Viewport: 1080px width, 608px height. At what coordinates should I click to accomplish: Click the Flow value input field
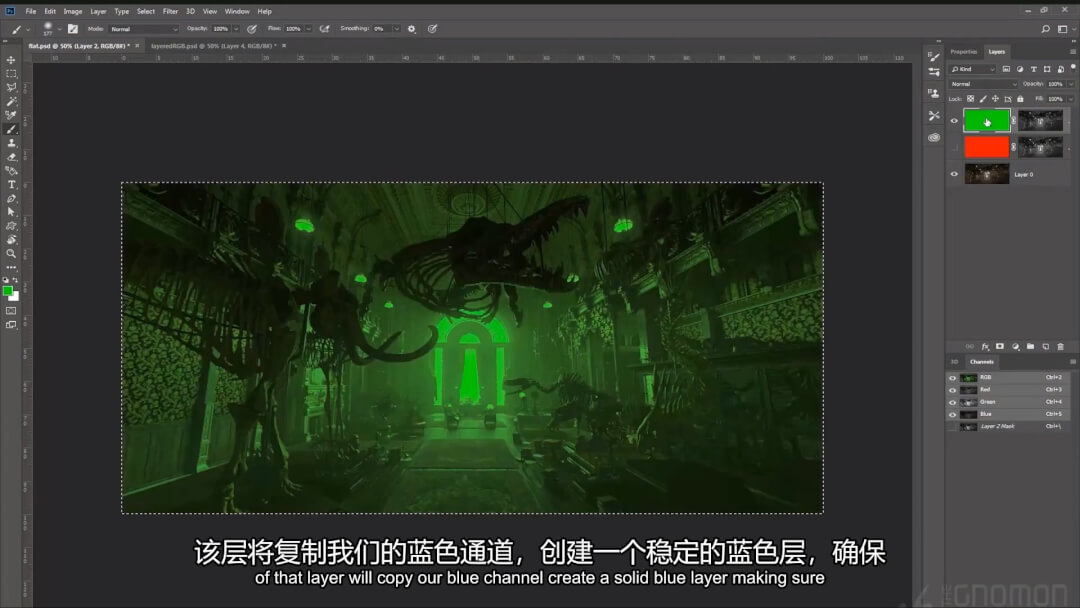pyautogui.click(x=293, y=29)
